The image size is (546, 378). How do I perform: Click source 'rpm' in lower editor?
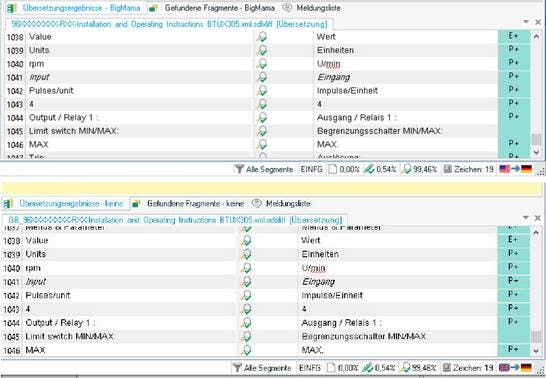point(33,268)
